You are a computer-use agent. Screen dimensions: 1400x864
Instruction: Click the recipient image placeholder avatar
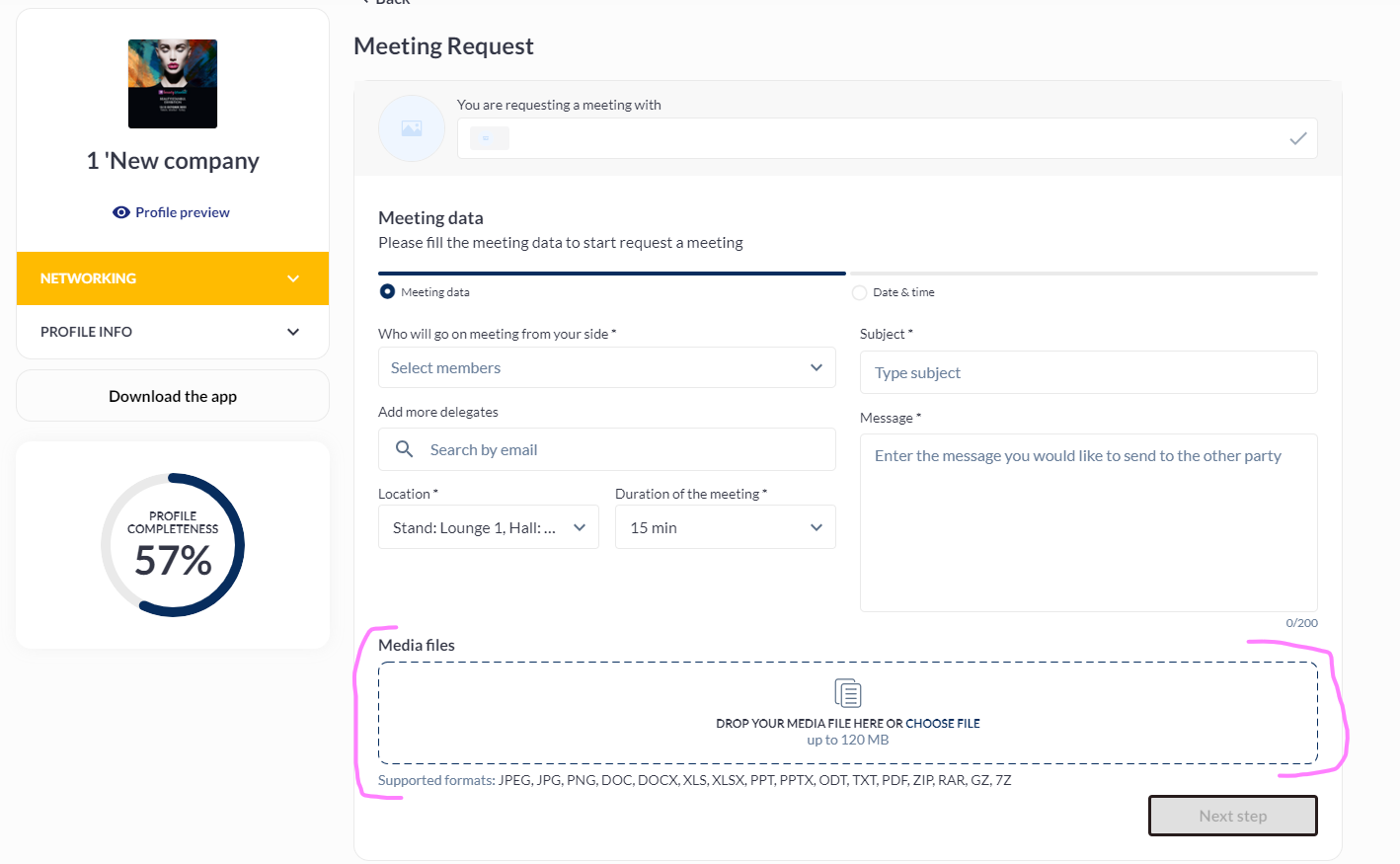pyautogui.click(x=412, y=128)
